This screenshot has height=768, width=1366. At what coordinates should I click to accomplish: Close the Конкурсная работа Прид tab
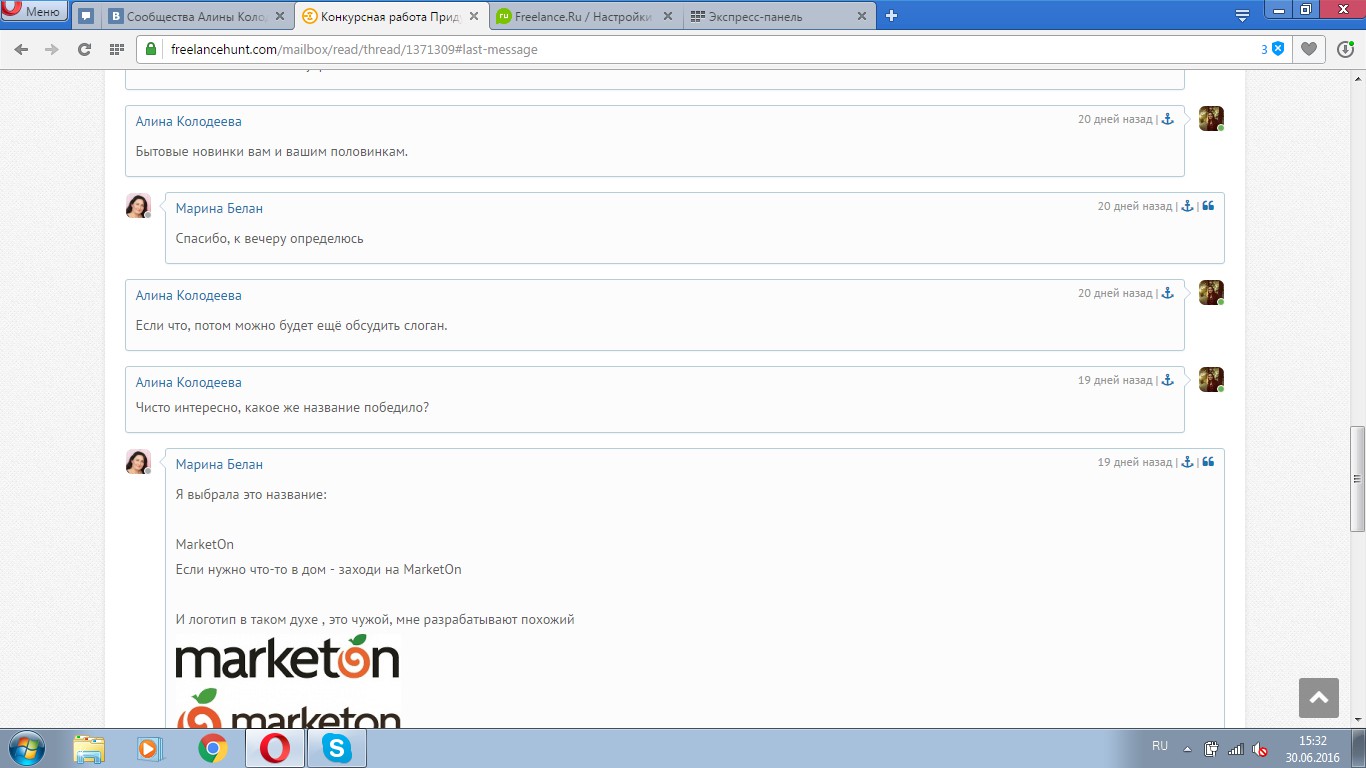coord(472,16)
